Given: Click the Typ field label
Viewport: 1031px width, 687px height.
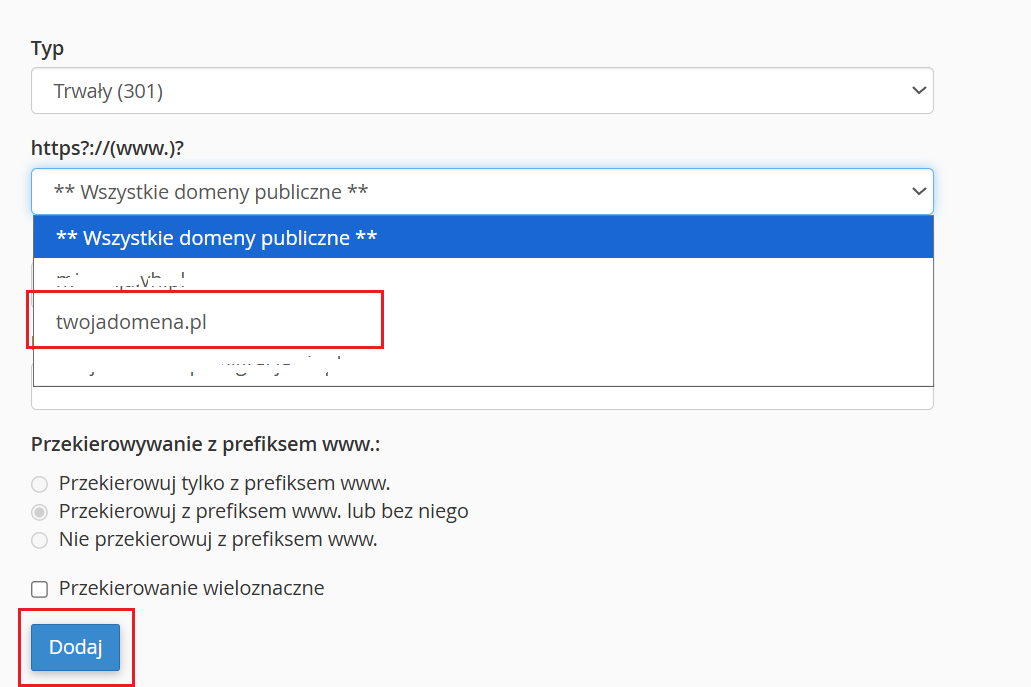Looking at the screenshot, I should pos(47,49).
